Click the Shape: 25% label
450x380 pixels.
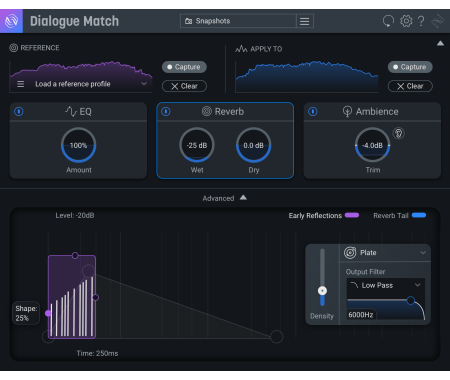[26, 313]
